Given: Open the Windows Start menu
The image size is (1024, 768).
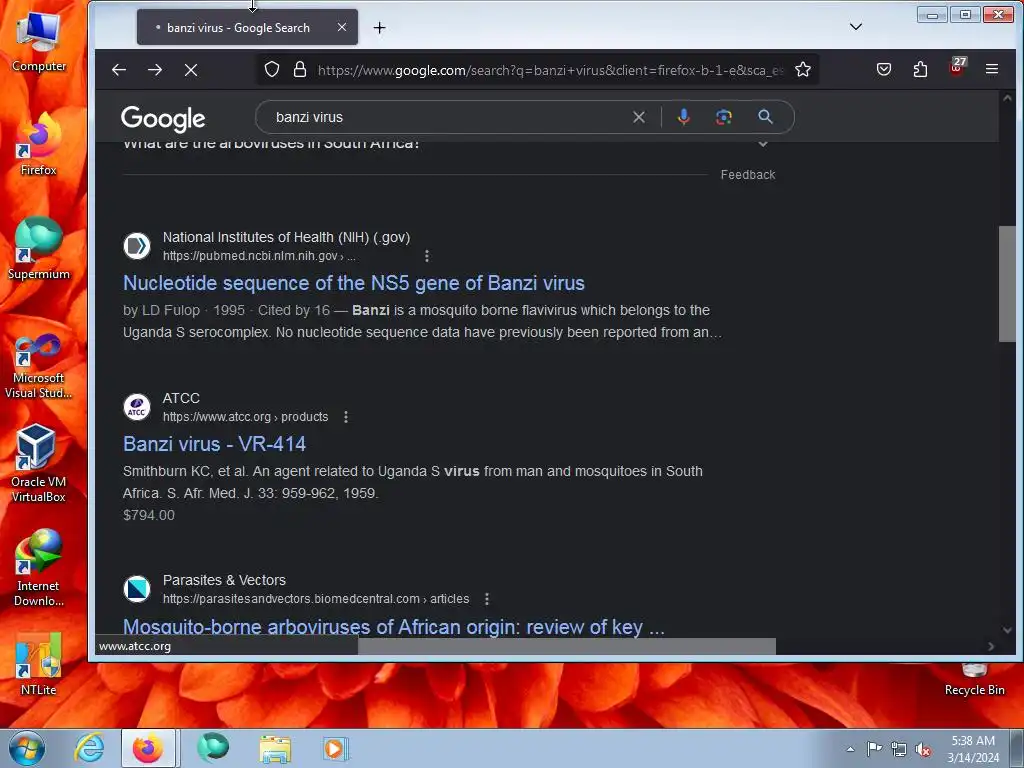Looking at the screenshot, I should coord(27,748).
